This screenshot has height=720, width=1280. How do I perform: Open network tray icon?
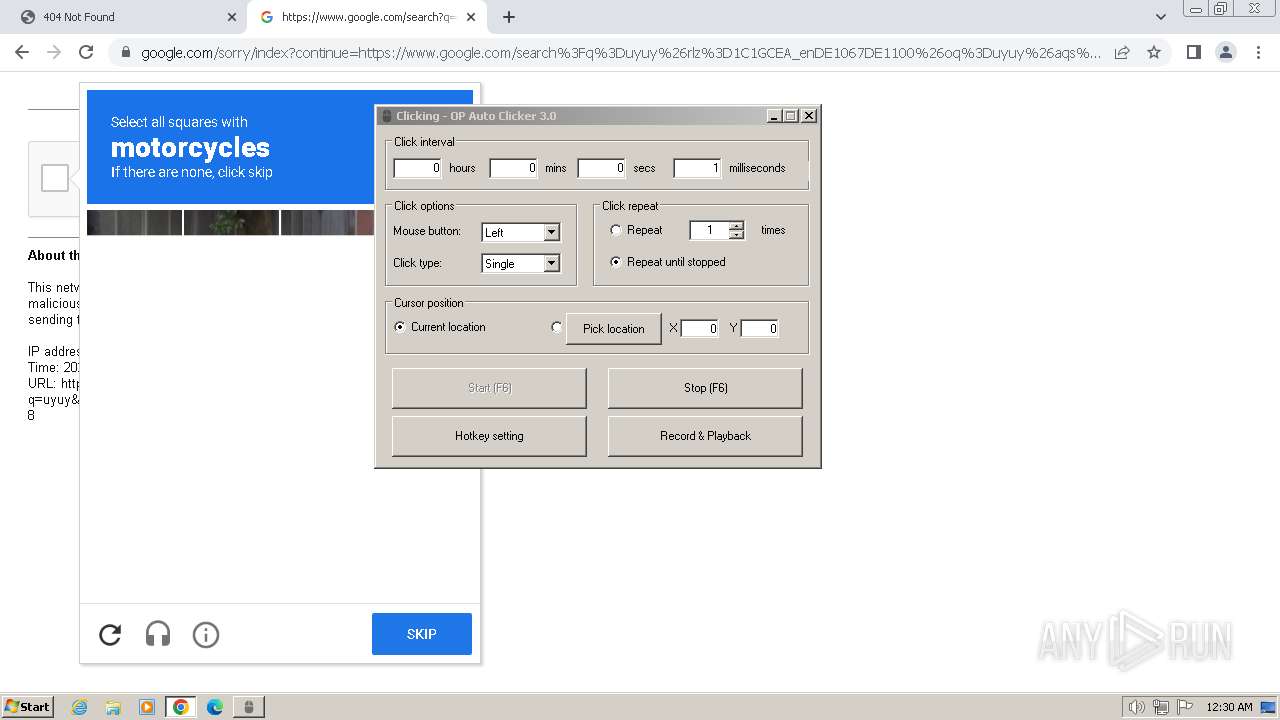(1161, 707)
